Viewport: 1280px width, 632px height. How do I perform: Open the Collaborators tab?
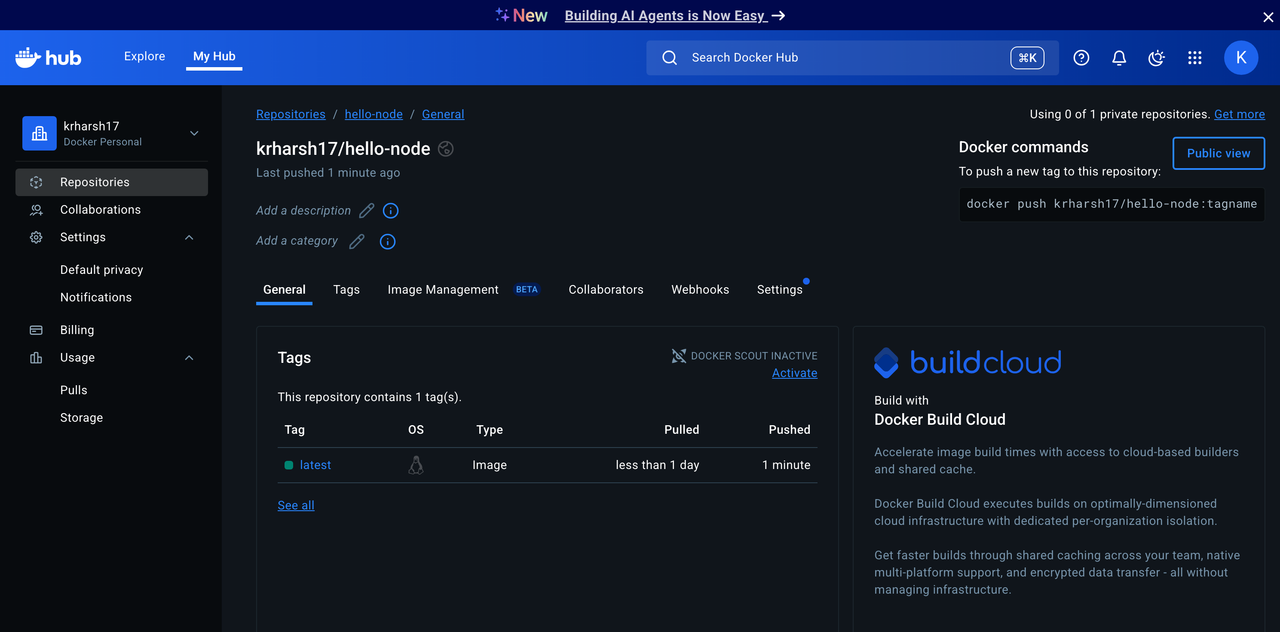click(606, 290)
